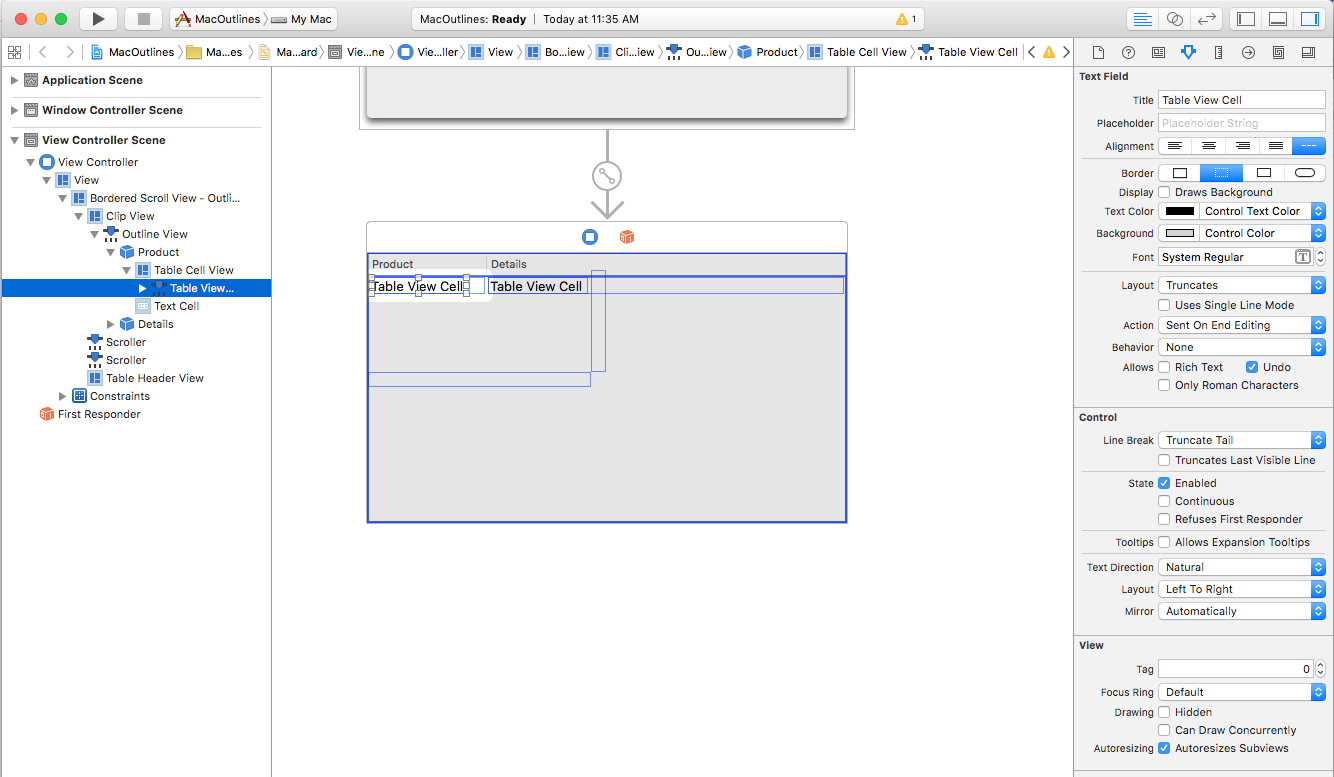The width and height of the screenshot is (1334, 777).
Task: Open the Identity inspector
Action: (x=1158, y=52)
